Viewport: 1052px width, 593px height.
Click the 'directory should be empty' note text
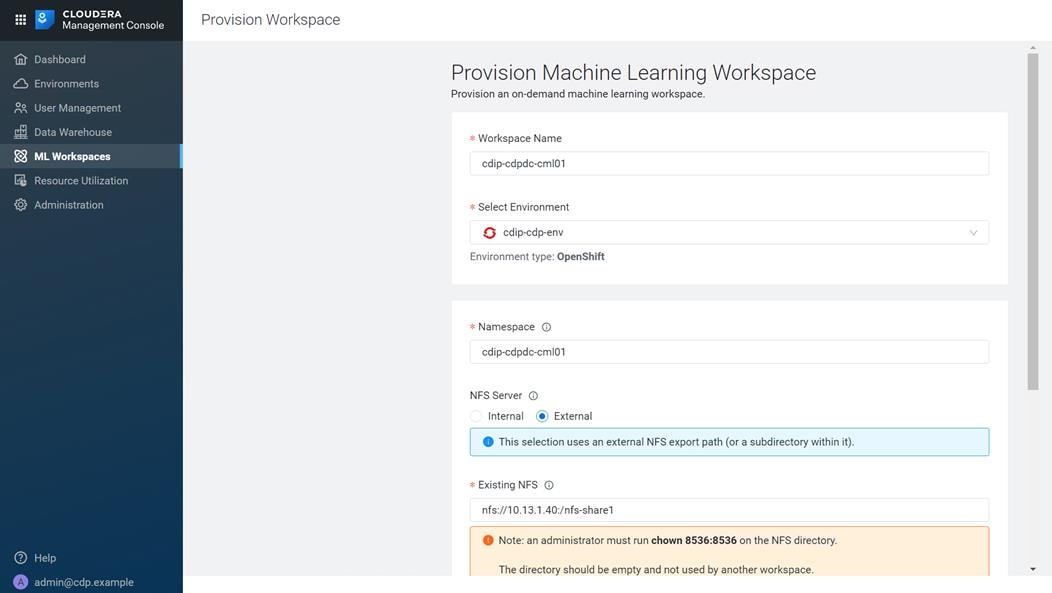point(656,570)
